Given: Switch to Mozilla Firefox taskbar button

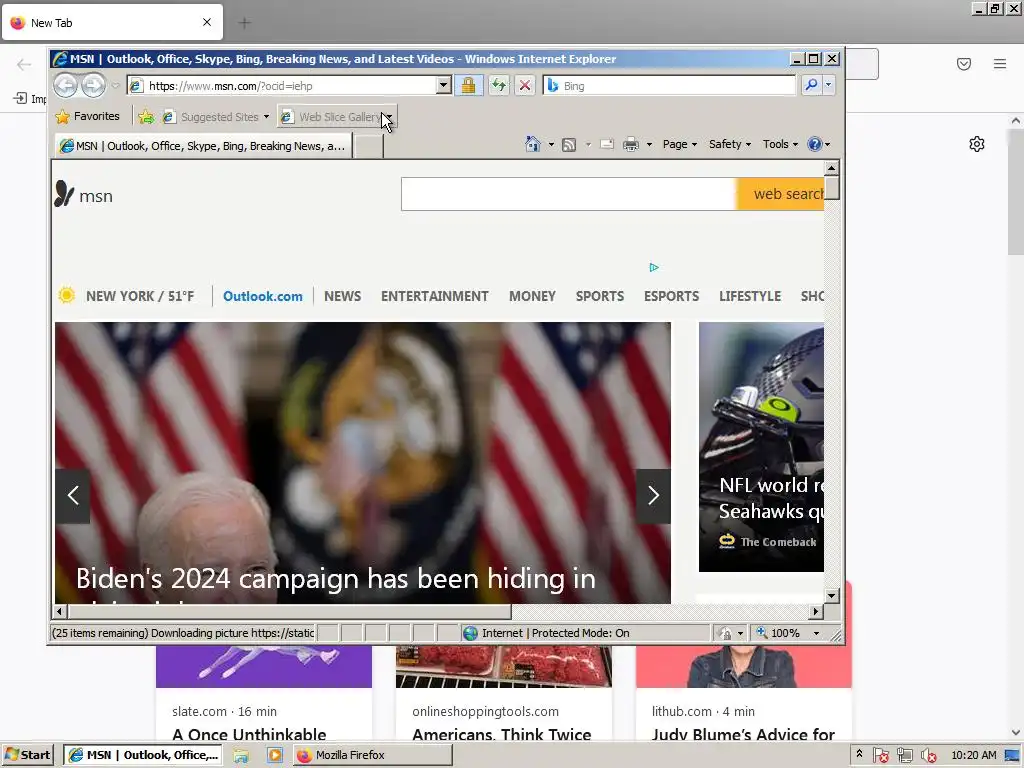Looking at the screenshot, I should coord(372,755).
